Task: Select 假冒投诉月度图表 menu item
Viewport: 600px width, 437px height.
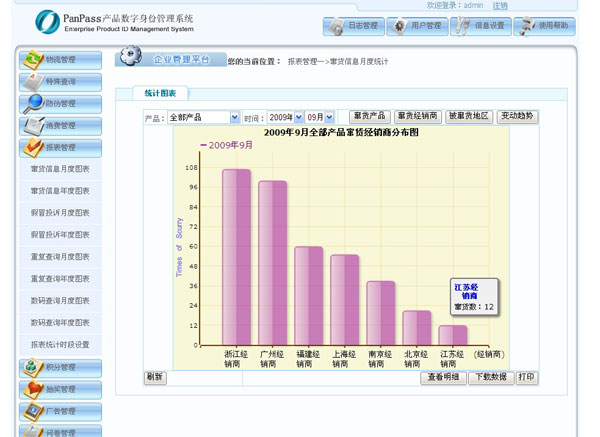Action: tap(60, 213)
